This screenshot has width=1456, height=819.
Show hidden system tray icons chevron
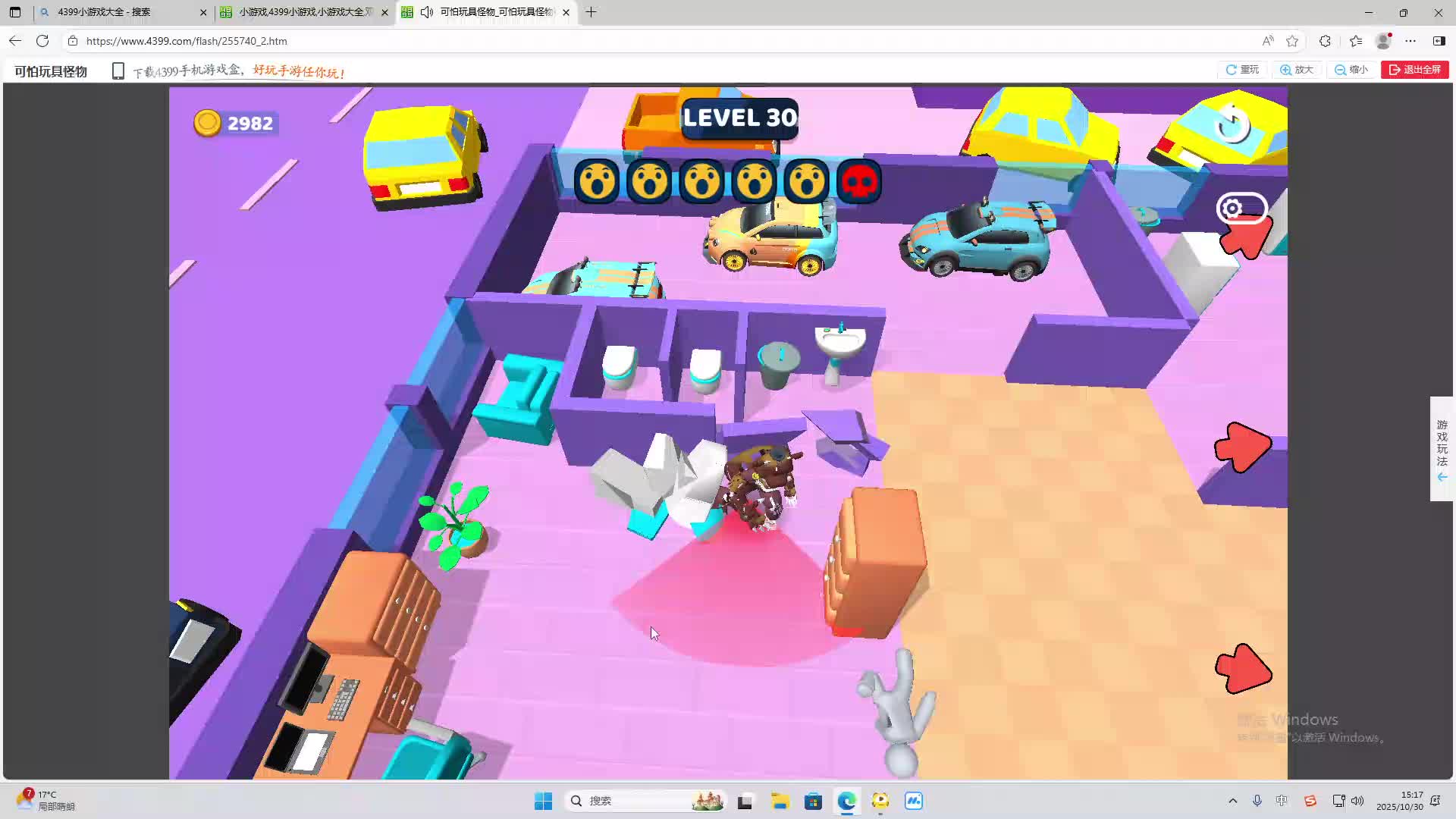point(1232,801)
